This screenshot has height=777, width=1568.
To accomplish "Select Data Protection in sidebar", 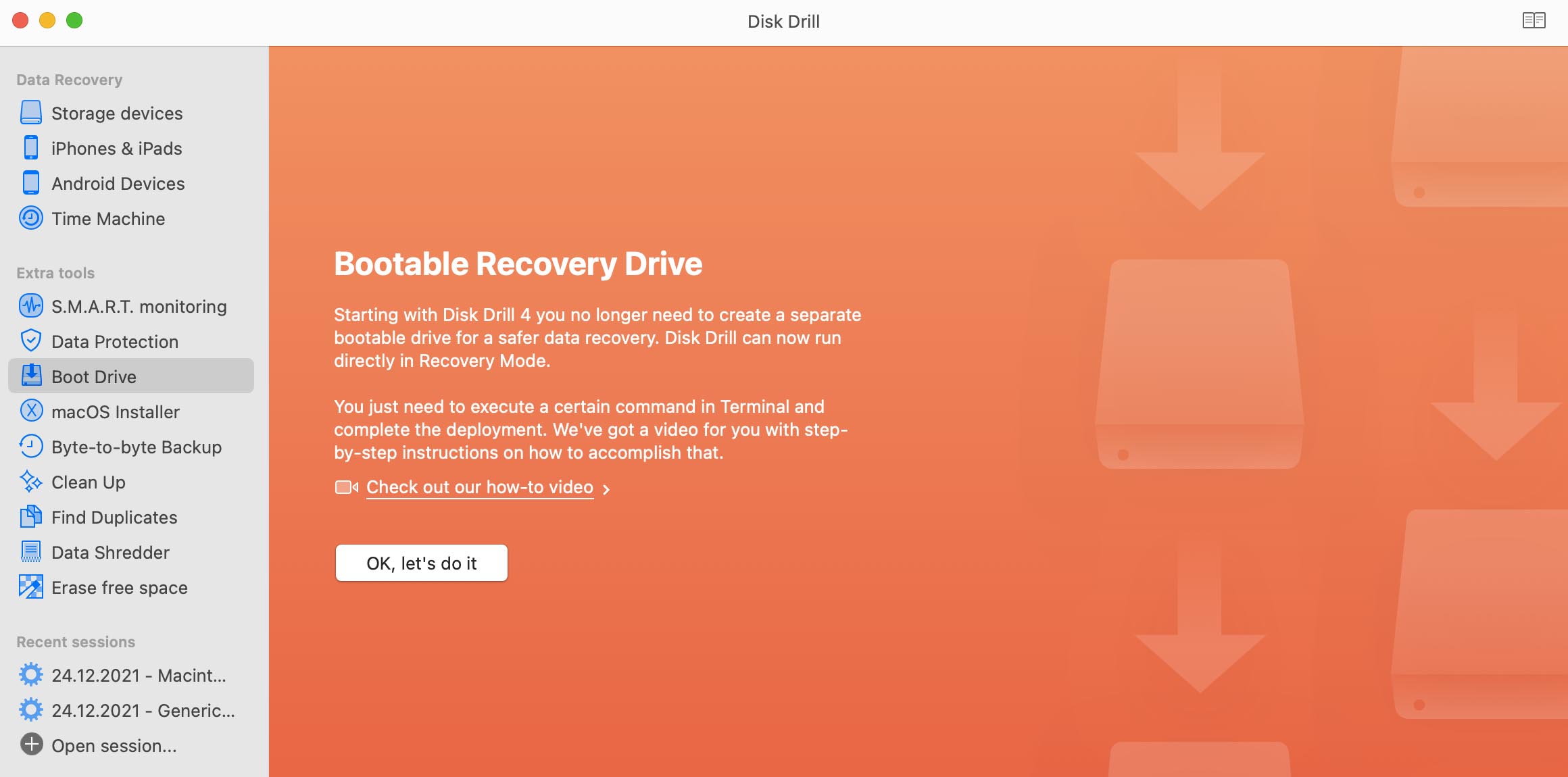I will [113, 340].
